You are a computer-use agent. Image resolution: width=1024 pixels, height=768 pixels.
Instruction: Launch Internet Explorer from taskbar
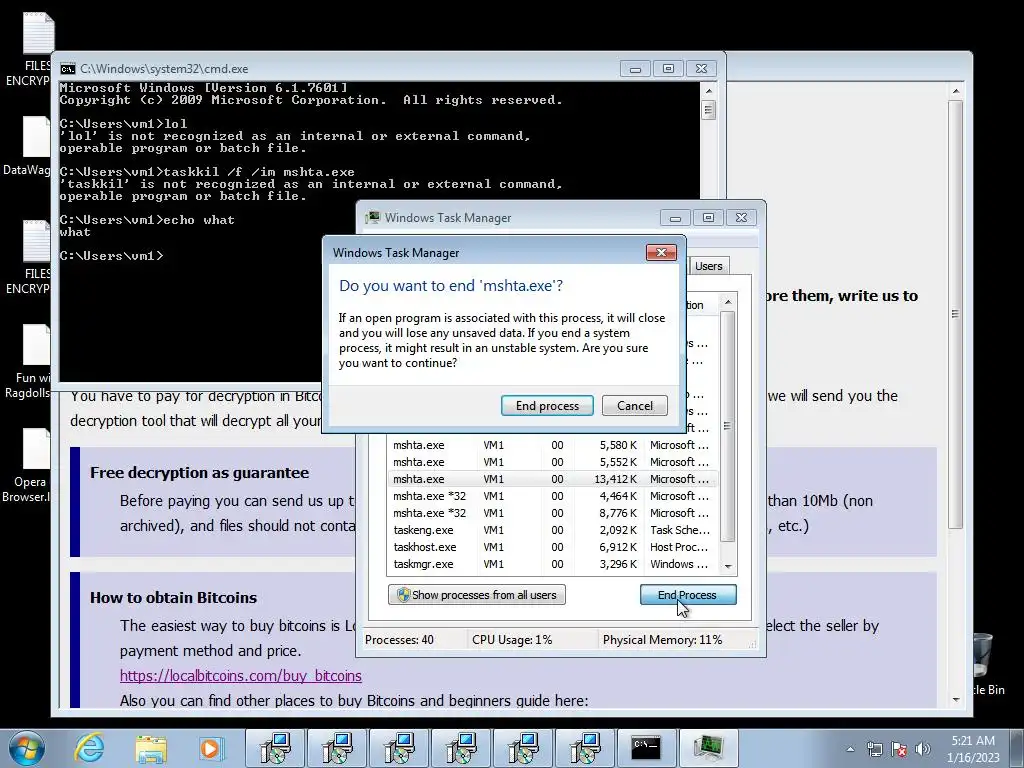point(89,748)
